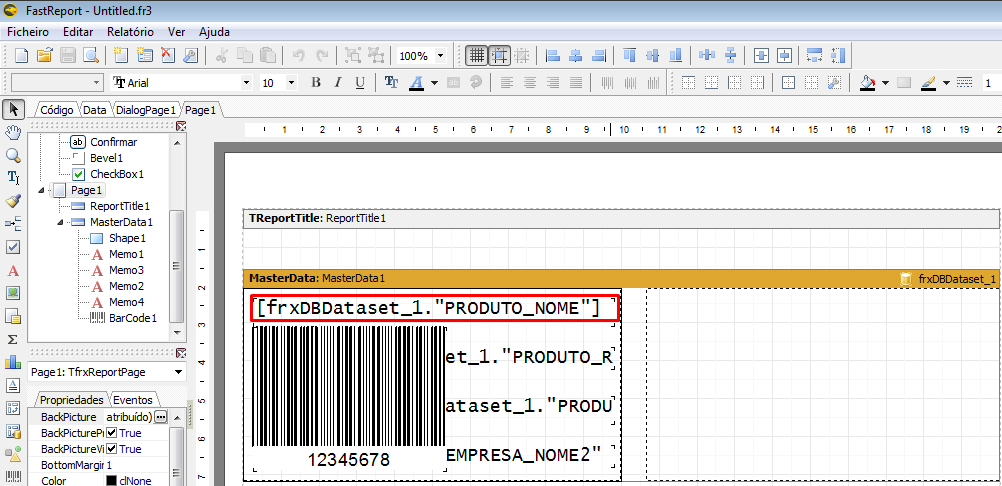Toggle the top frame line button
Screen dimensions: 1002x486
tap(689, 82)
